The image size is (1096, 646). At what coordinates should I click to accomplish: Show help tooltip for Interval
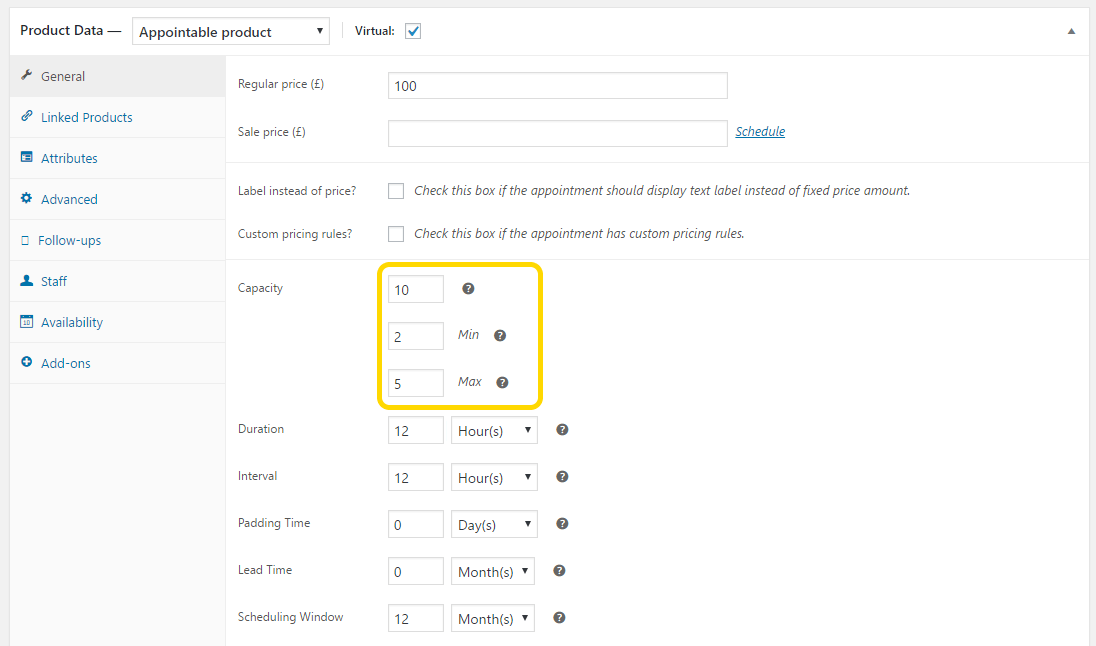pyautogui.click(x=562, y=477)
